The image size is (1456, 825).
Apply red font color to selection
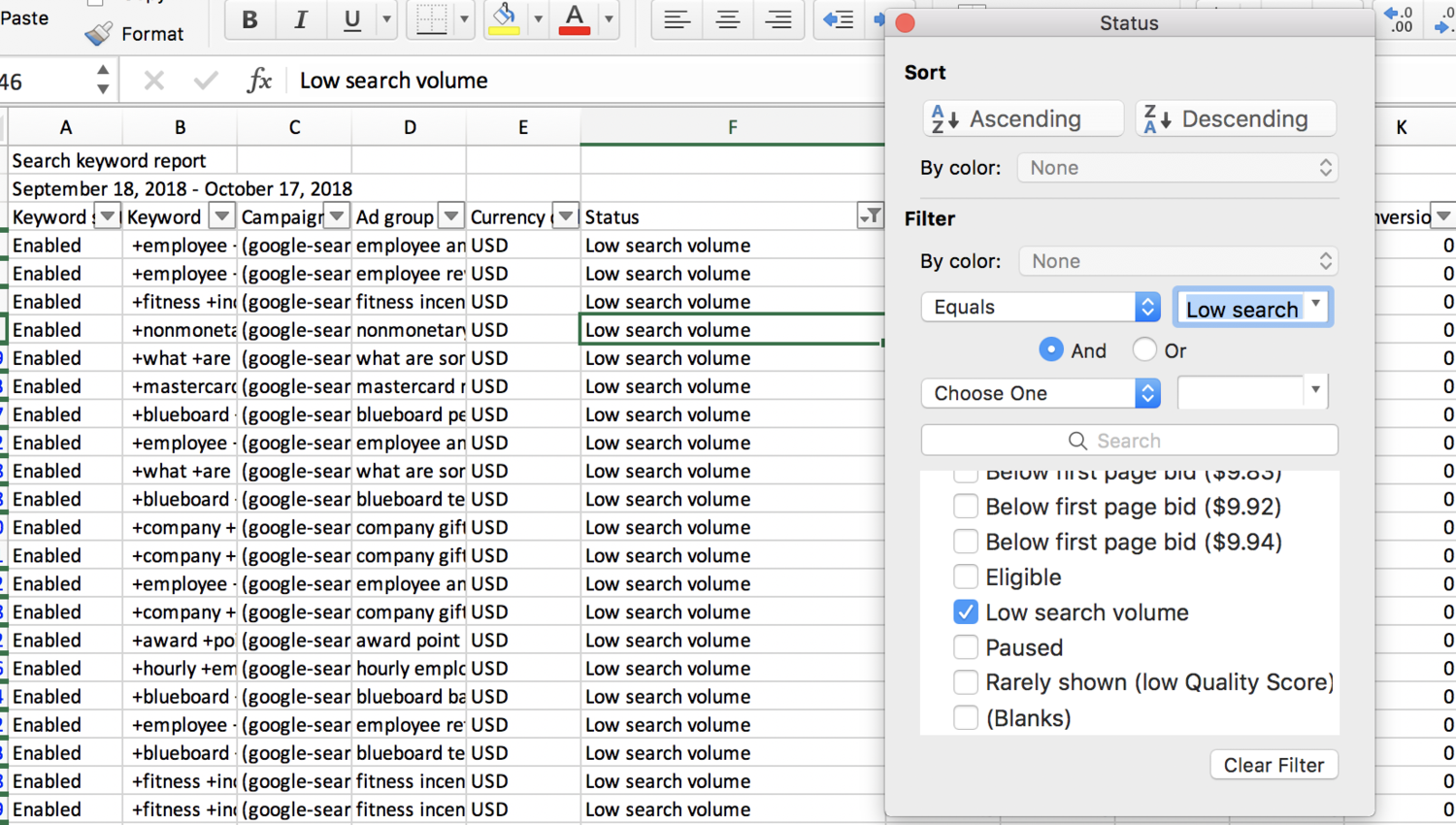[574, 19]
